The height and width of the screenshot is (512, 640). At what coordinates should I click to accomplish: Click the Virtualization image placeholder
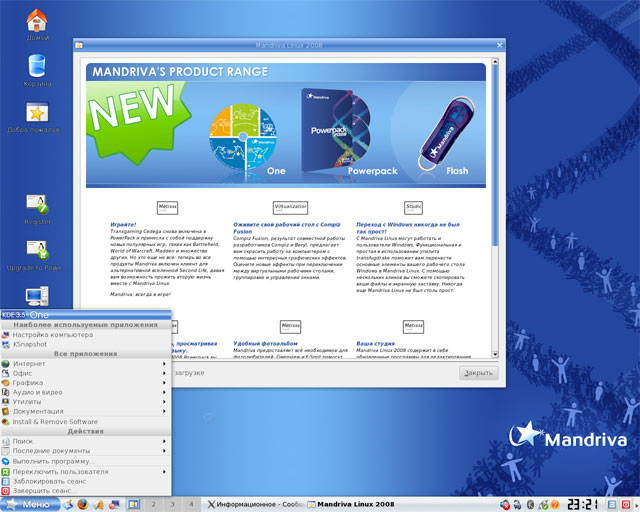coord(290,207)
